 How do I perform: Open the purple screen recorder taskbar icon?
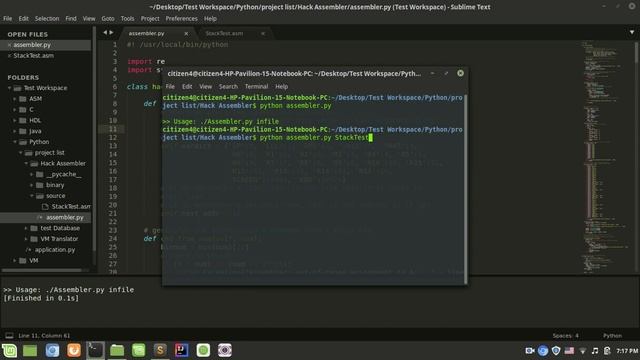(x=225, y=350)
